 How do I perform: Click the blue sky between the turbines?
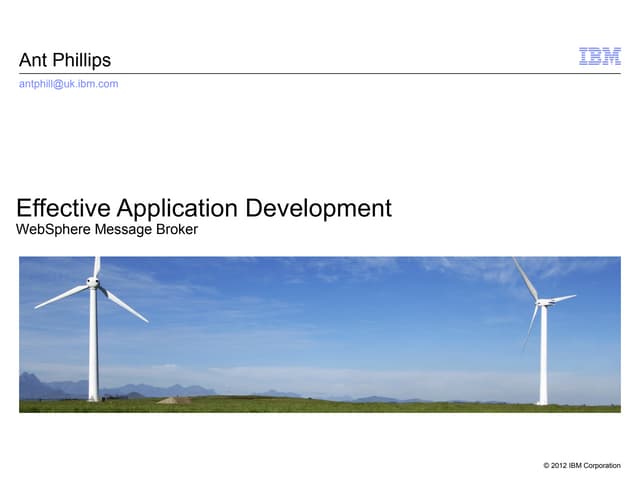pyautogui.click(x=320, y=310)
